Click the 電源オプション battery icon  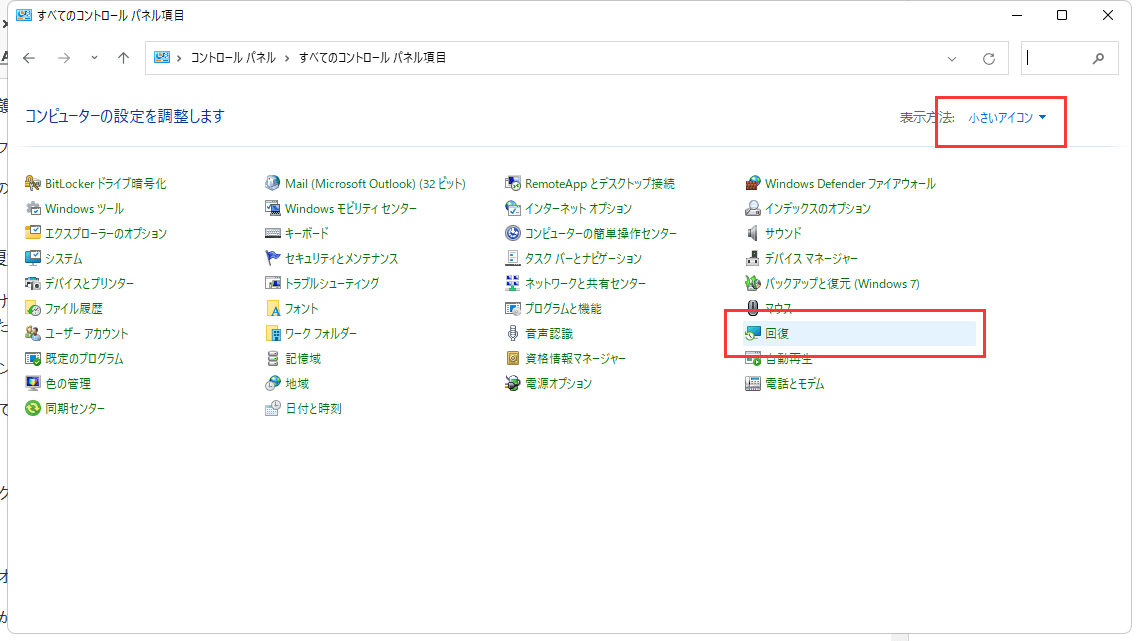coord(513,384)
